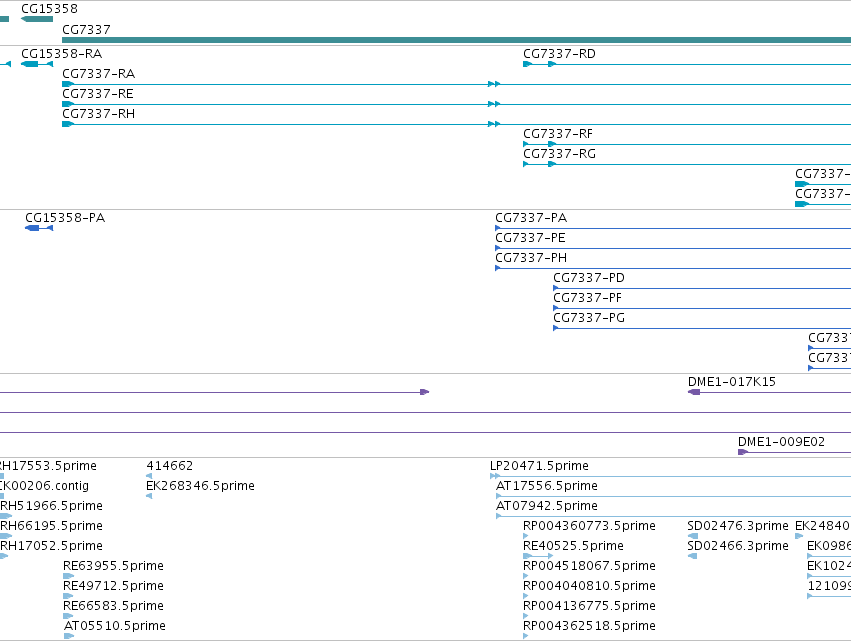Click the CG7337-PG protein label
Viewport: 851px width, 641px height.
click(x=589, y=318)
